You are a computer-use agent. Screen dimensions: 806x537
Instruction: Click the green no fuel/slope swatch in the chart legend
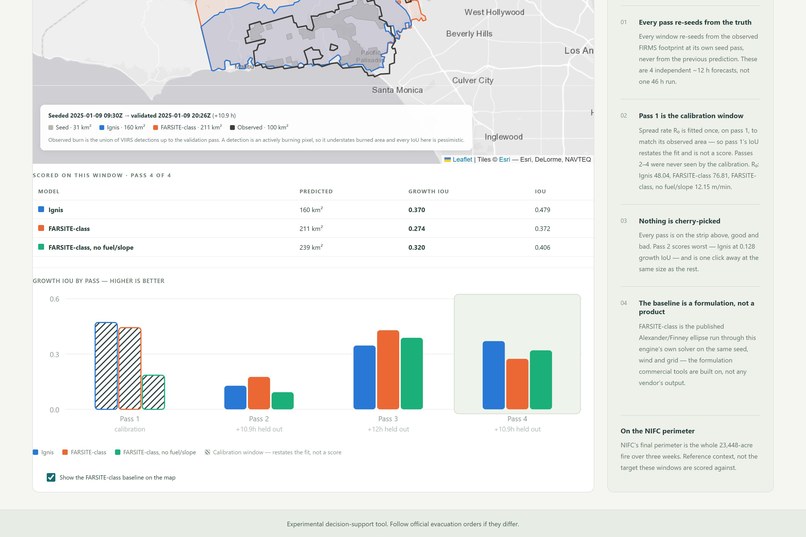118,452
